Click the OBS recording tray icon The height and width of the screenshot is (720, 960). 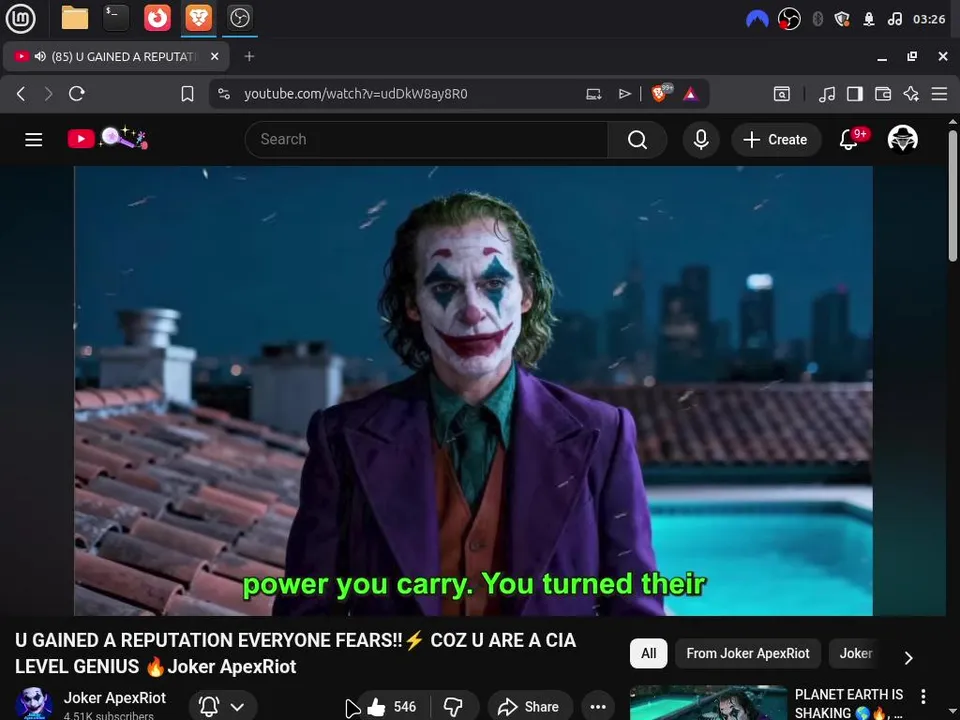pos(789,19)
